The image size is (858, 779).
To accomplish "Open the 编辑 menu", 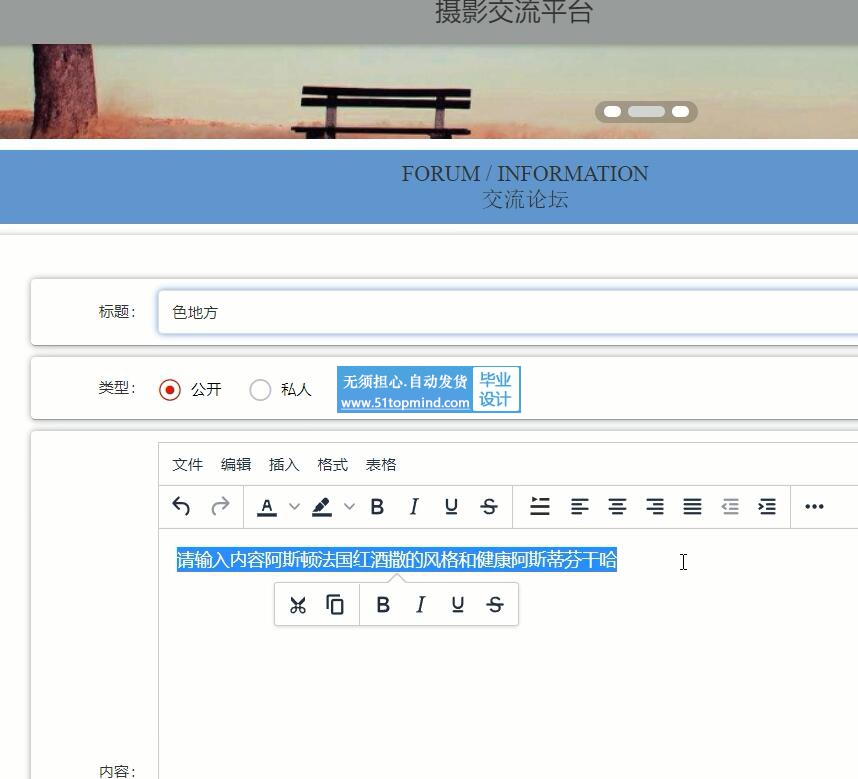I will click(236, 465).
